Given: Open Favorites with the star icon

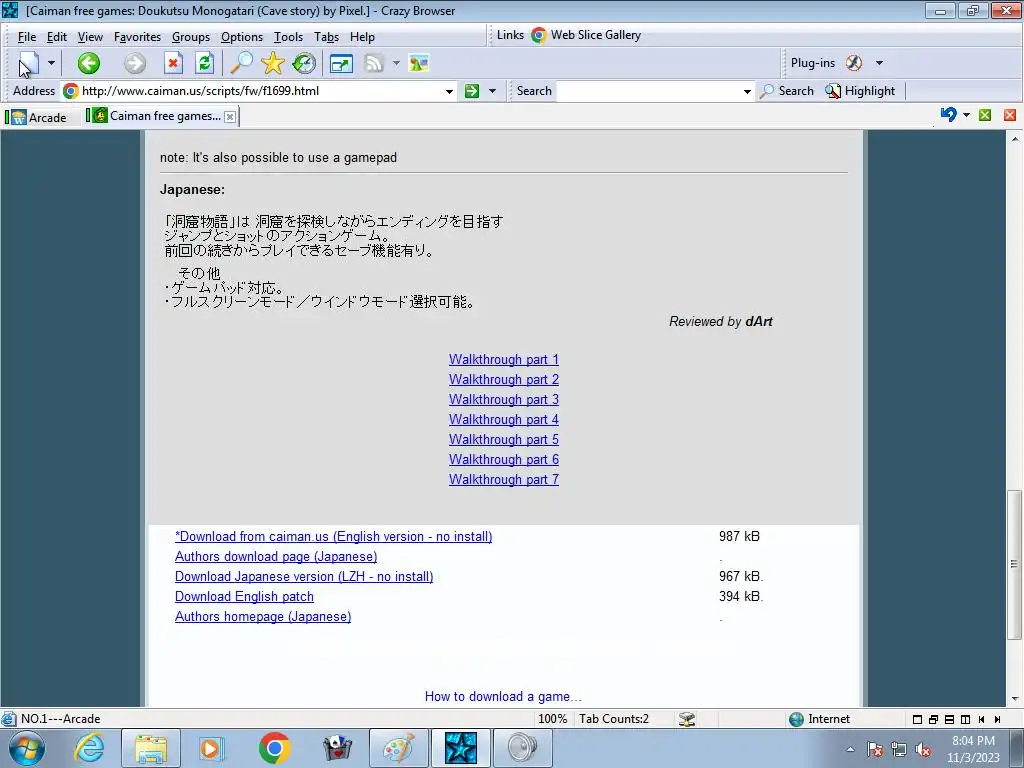Looking at the screenshot, I should point(272,63).
